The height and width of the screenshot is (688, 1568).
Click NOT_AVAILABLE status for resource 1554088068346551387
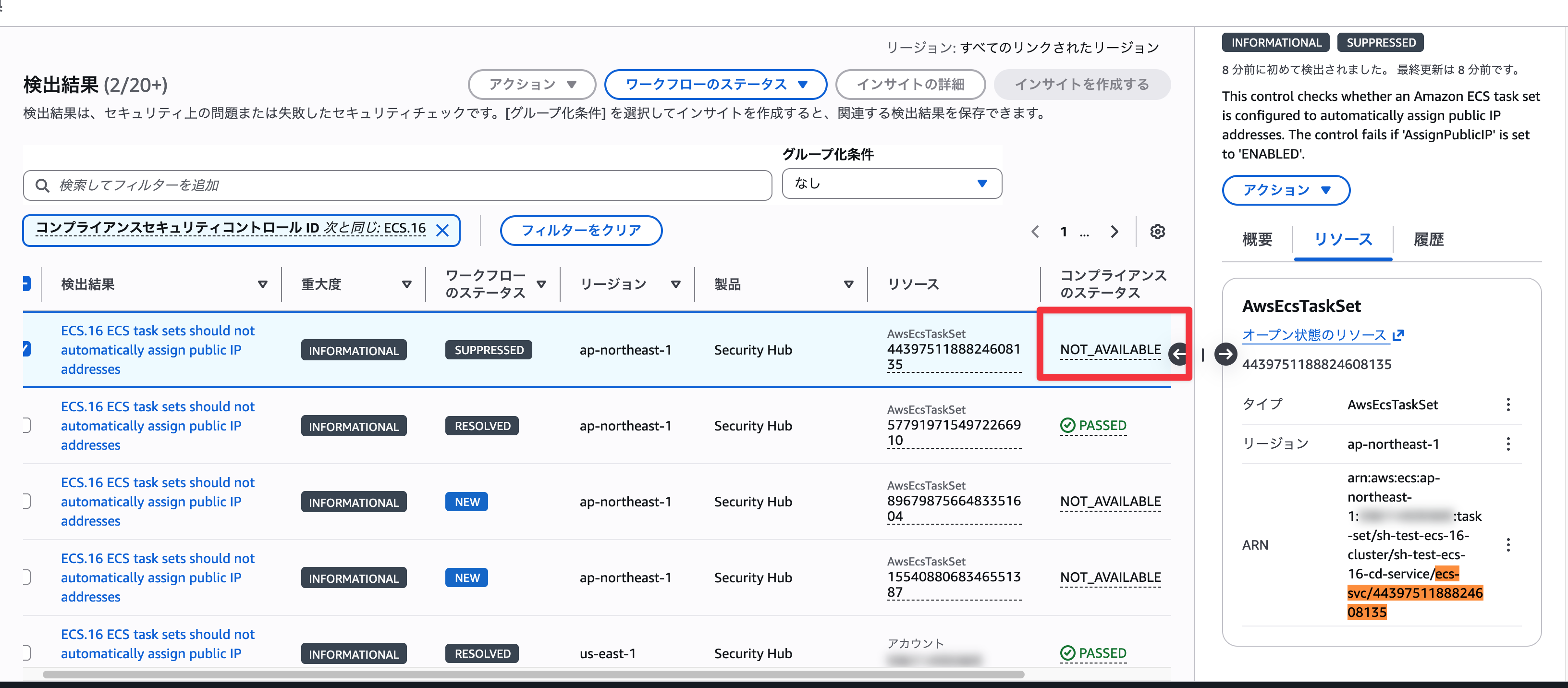point(1110,577)
